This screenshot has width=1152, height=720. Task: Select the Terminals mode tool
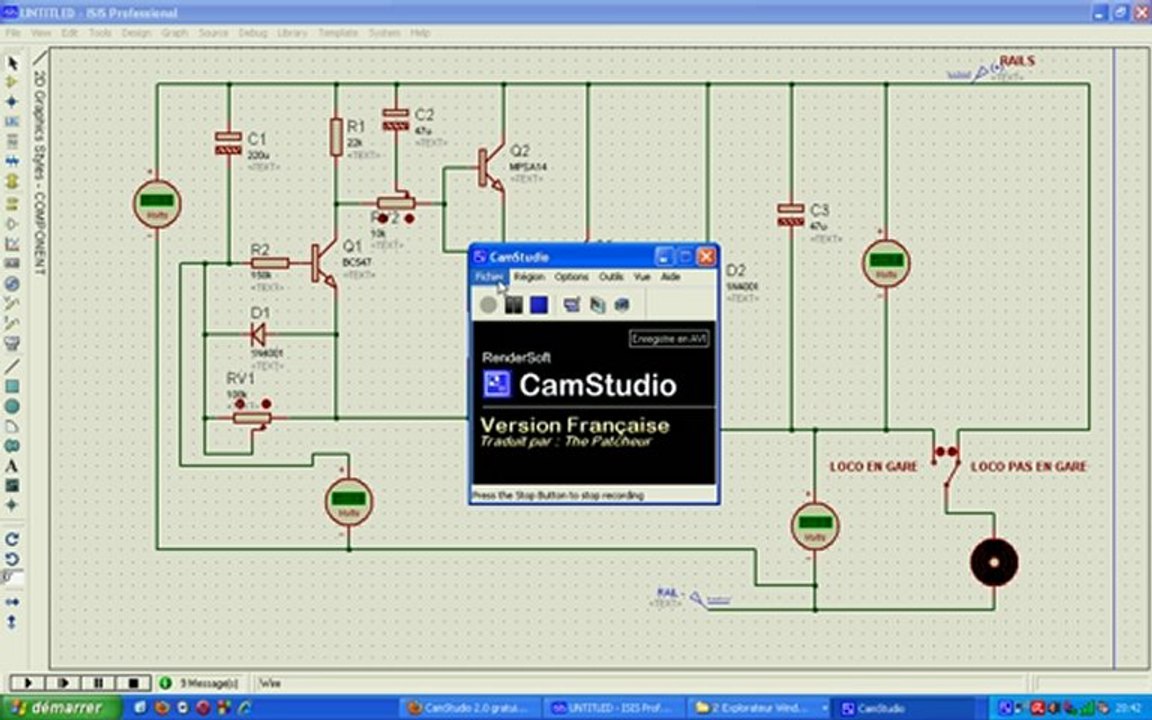[12, 204]
